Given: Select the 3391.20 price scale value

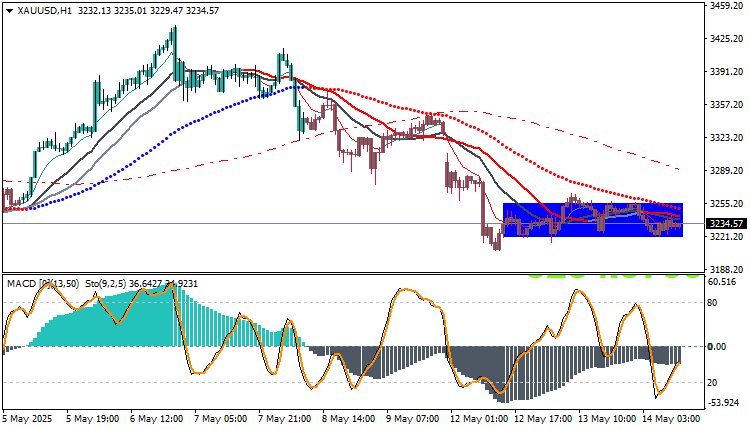Looking at the screenshot, I should tap(727, 71).
